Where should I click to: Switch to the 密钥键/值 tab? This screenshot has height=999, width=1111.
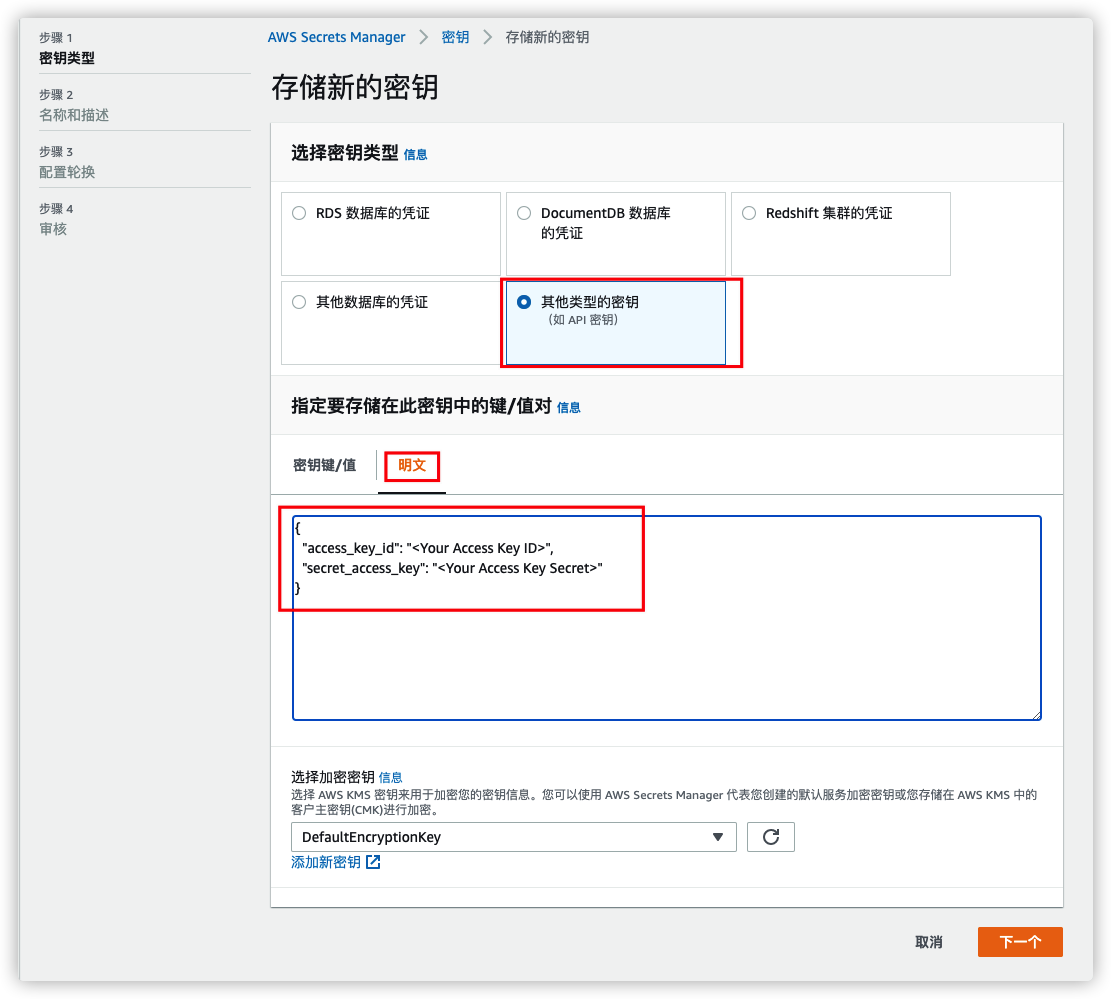tap(324, 465)
